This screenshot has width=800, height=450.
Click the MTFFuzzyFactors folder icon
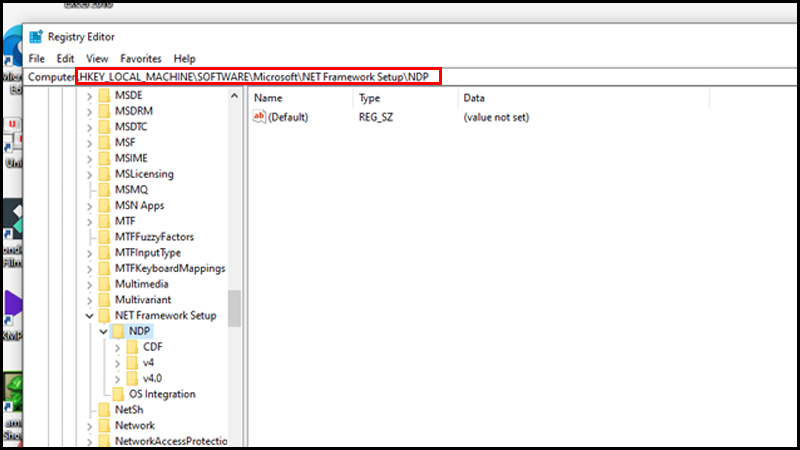(104, 237)
